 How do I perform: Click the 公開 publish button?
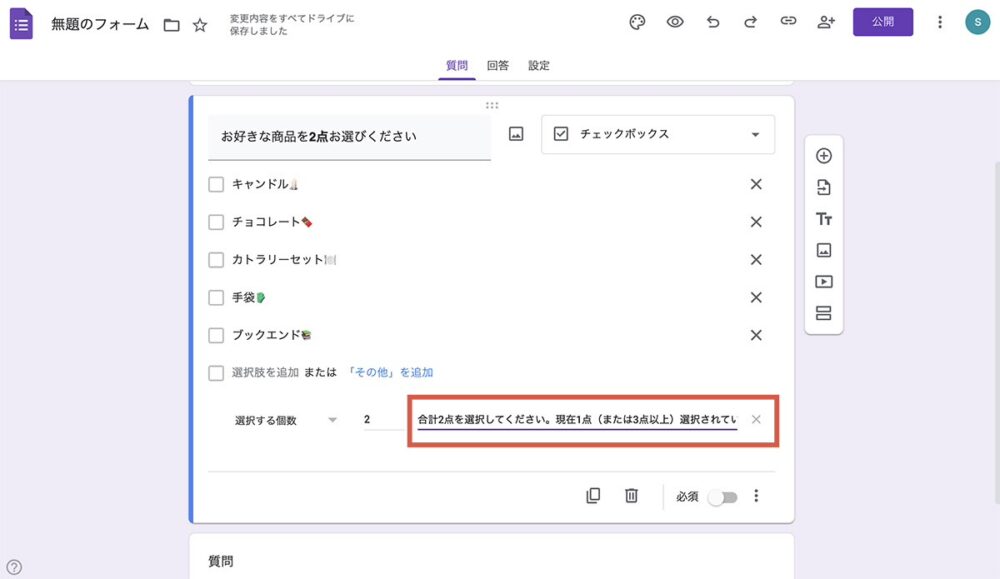coord(883,20)
